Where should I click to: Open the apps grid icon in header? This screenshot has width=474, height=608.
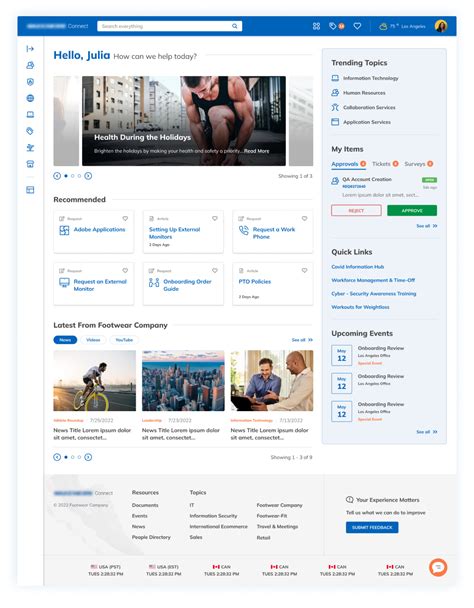(317, 26)
